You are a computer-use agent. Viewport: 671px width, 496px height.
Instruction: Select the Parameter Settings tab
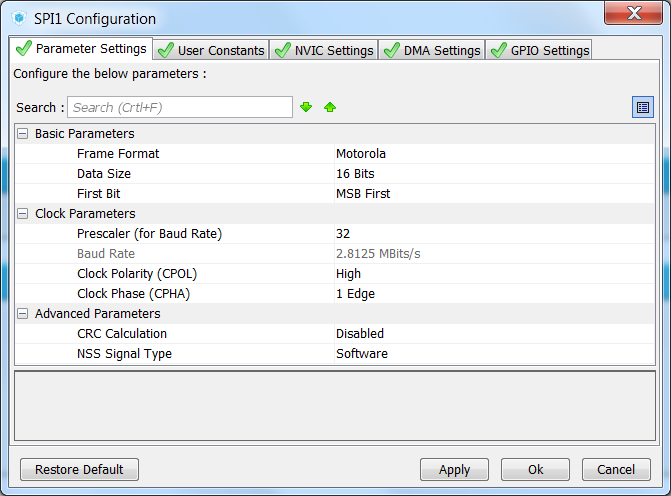coord(81,48)
